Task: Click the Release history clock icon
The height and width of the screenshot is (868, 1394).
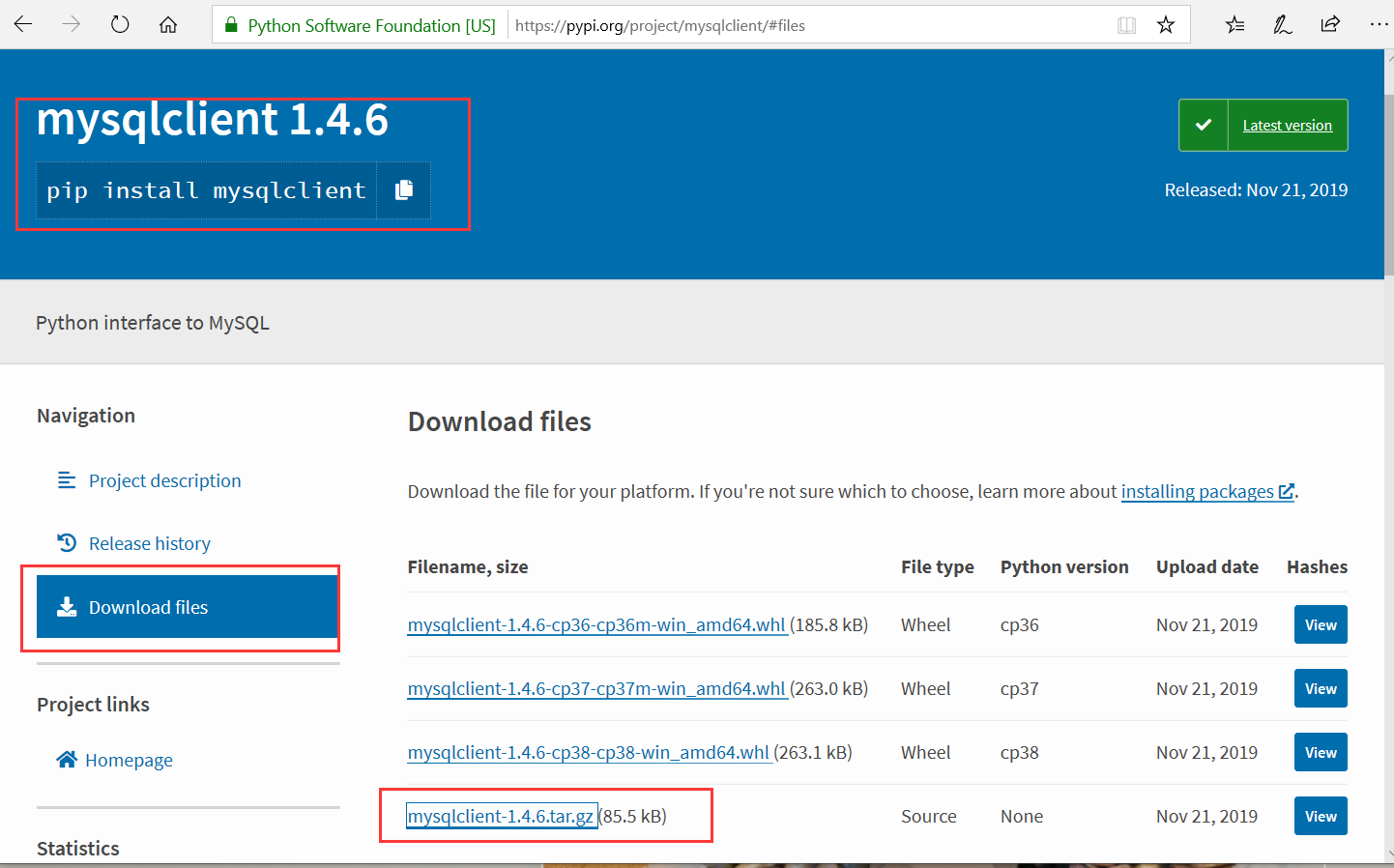Action: click(67, 543)
